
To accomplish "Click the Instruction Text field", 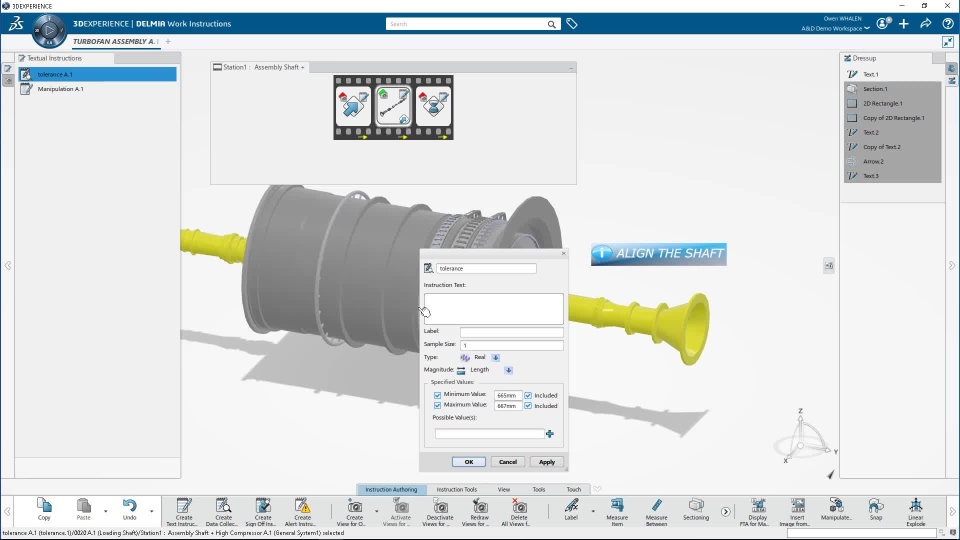I will [493, 309].
